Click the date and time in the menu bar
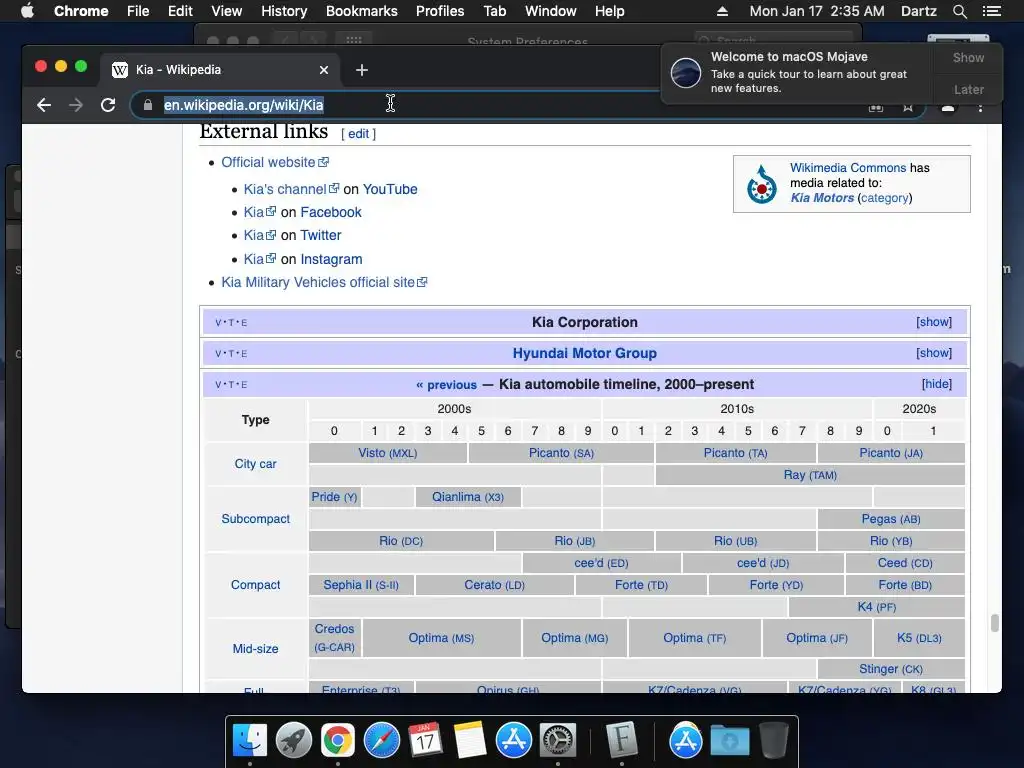The image size is (1024, 768). tap(817, 11)
